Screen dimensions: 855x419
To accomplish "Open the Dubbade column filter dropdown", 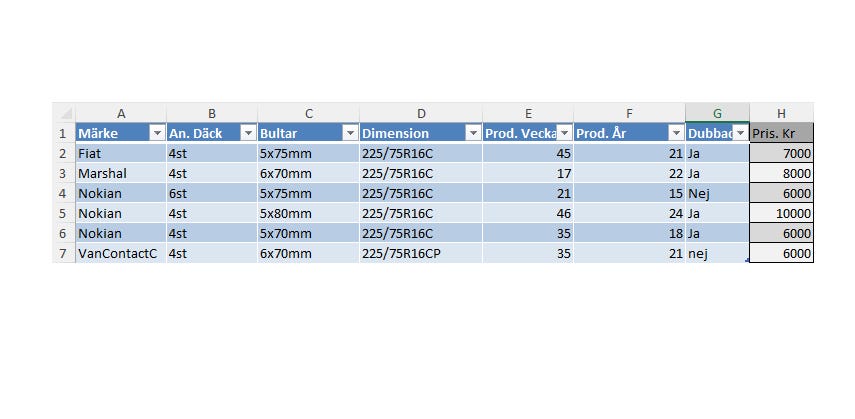I will pyautogui.click(x=740, y=133).
